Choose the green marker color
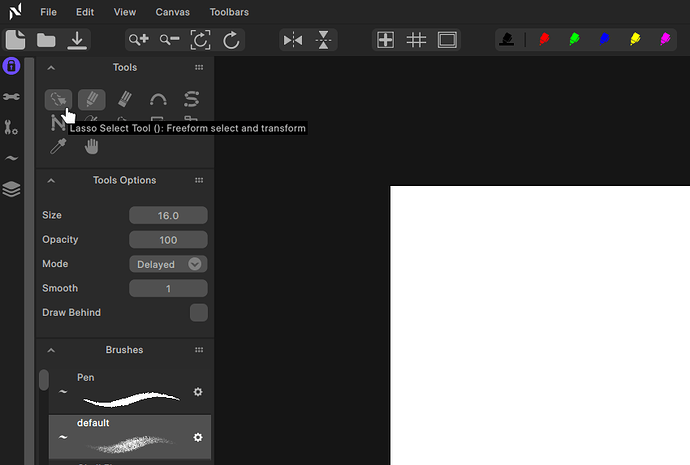Image resolution: width=690 pixels, height=465 pixels. click(x=574, y=40)
